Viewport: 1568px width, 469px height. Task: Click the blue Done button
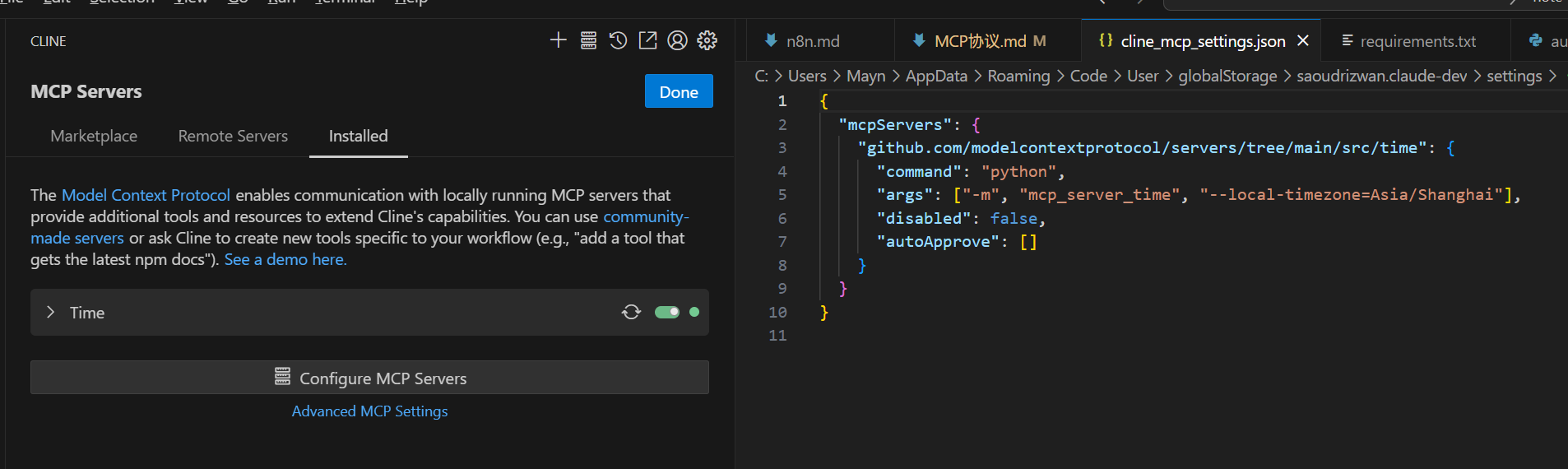coord(678,91)
